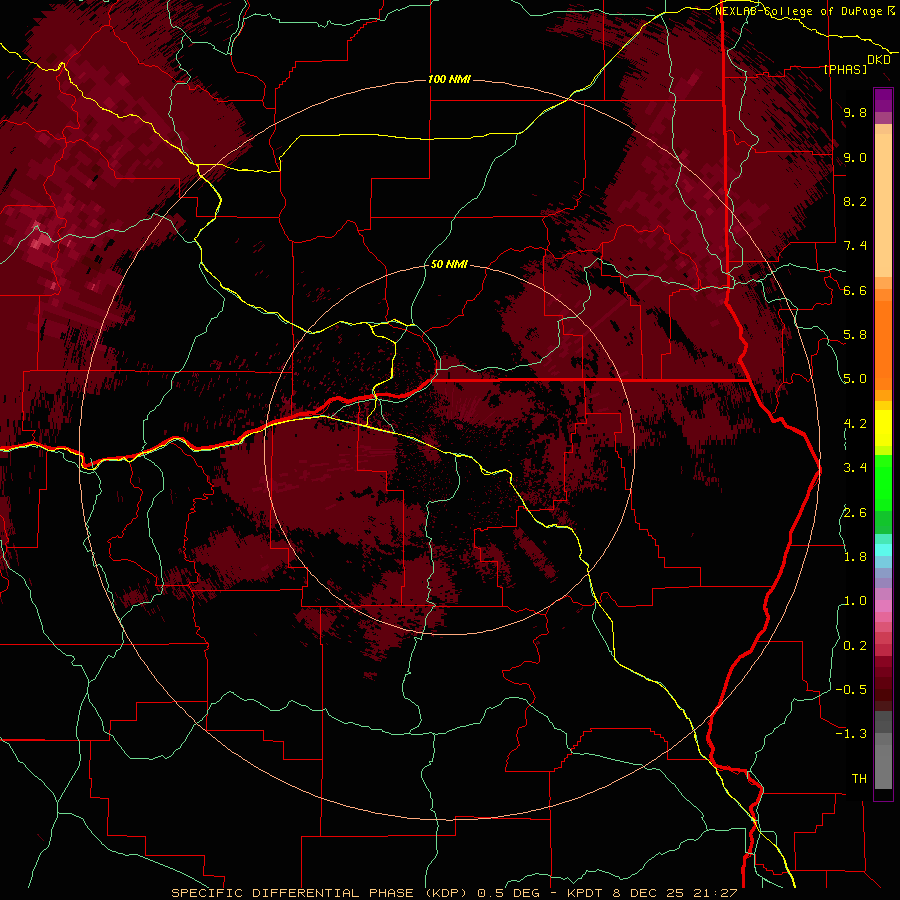Click the 7.4 scale label
This screenshot has height=900, width=900.
(x=855, y=246)
